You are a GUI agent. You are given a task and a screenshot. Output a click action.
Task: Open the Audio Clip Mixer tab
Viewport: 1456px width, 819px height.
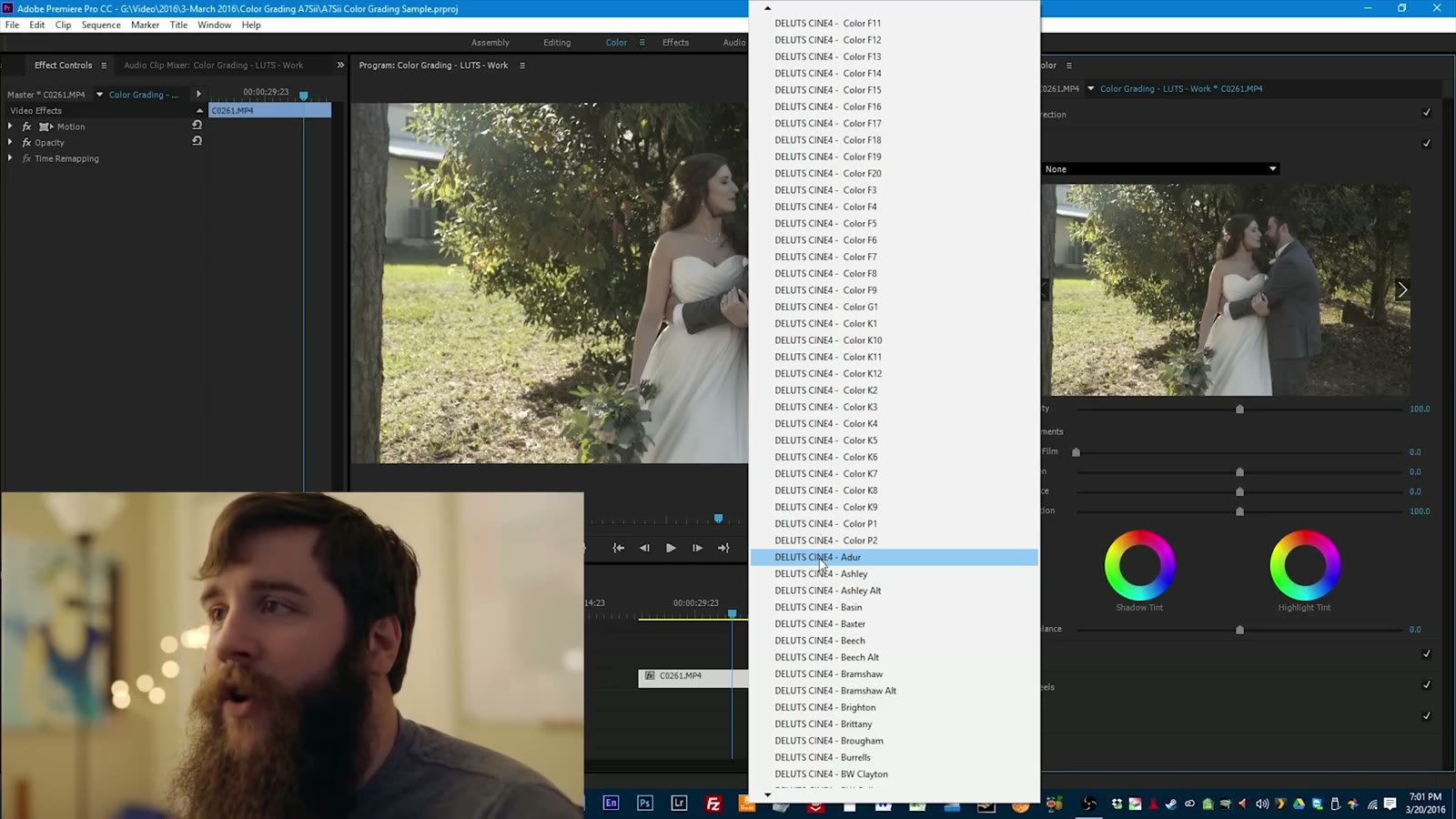point(213,66)
